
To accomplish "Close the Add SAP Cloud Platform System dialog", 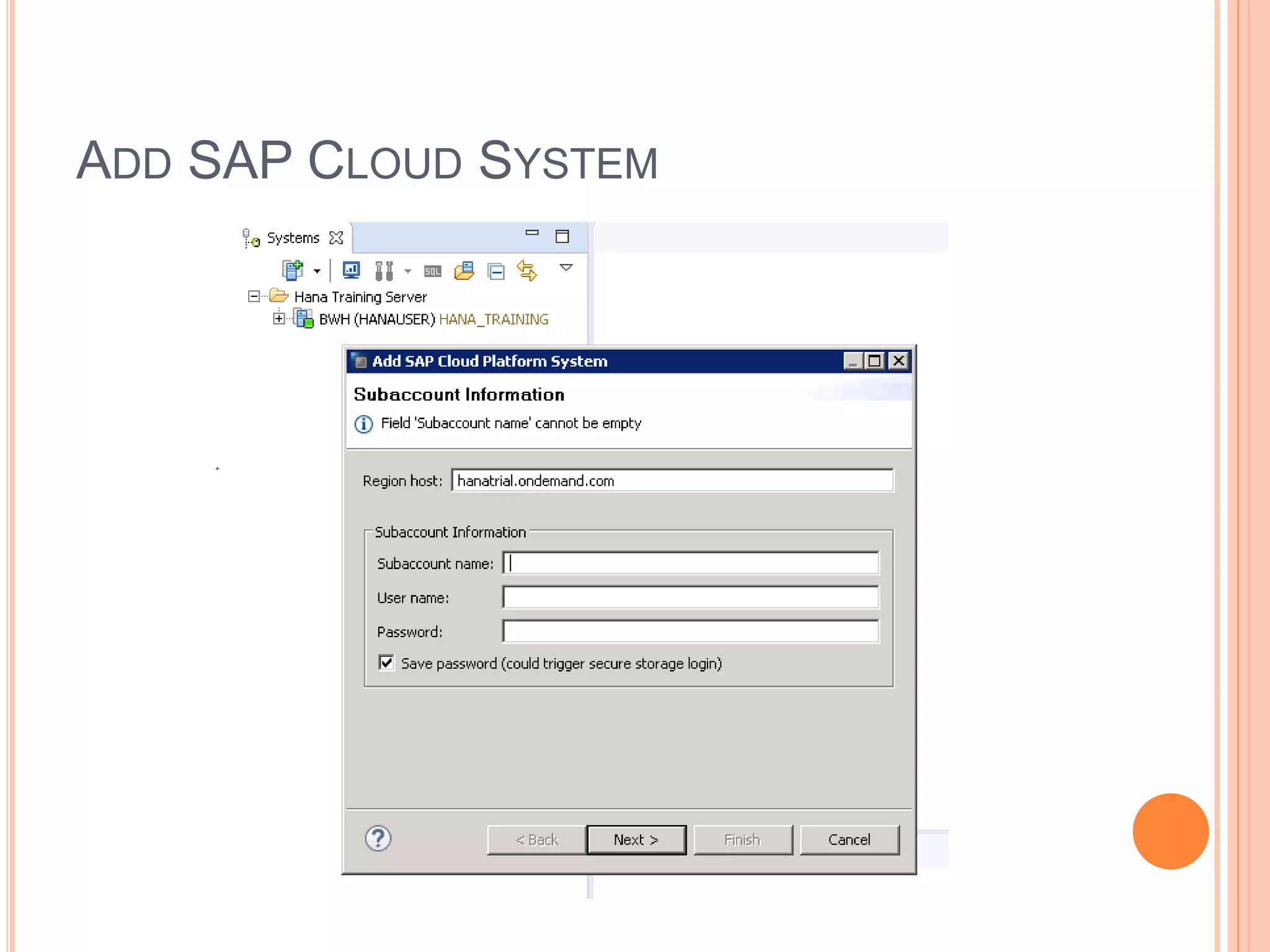I will [x=899, y=361].
